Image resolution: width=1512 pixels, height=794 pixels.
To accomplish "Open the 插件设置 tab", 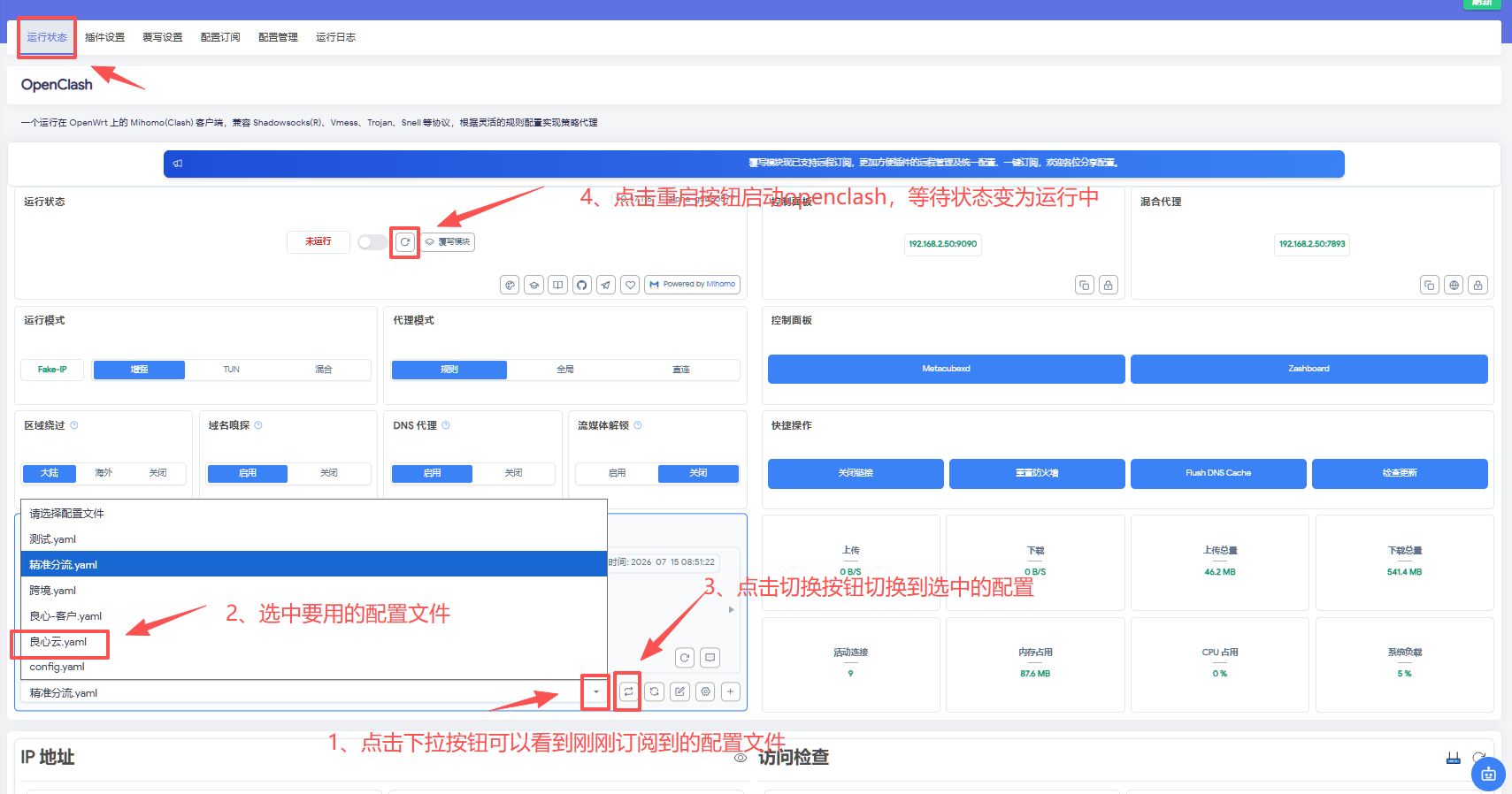I will click(x=104, y=37).
